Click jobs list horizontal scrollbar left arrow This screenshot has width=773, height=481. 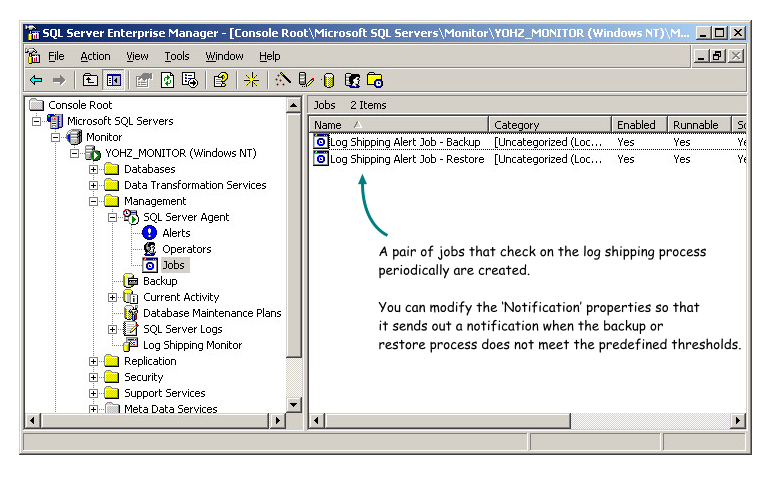coord(316,420)
